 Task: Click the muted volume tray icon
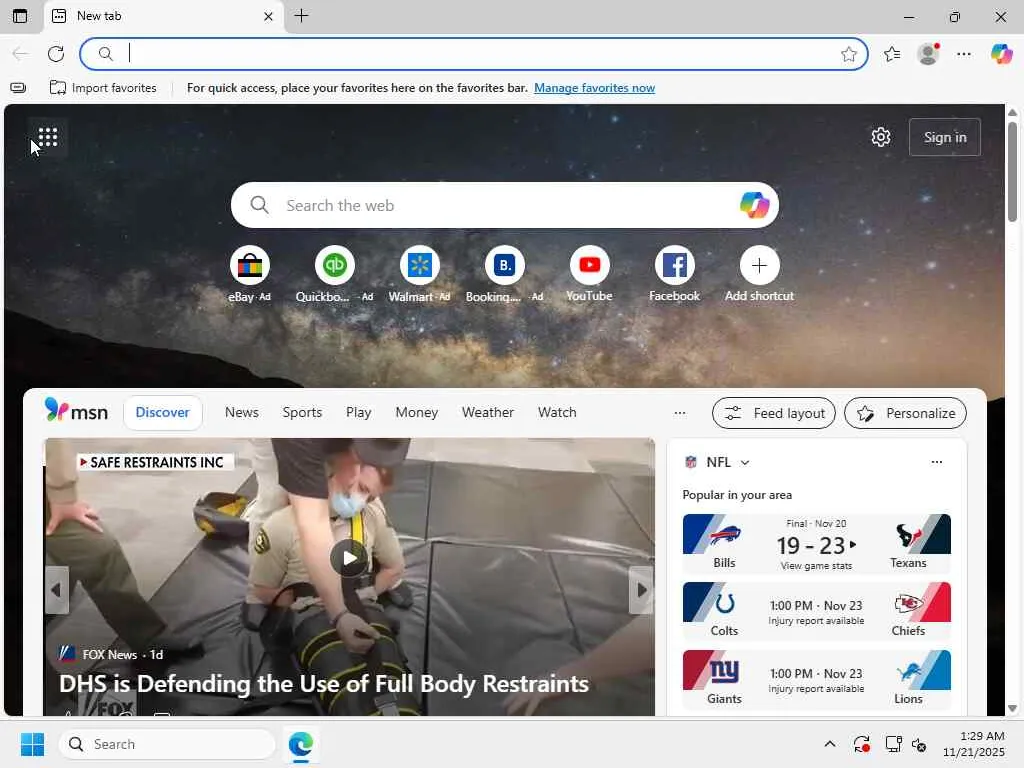920,744
